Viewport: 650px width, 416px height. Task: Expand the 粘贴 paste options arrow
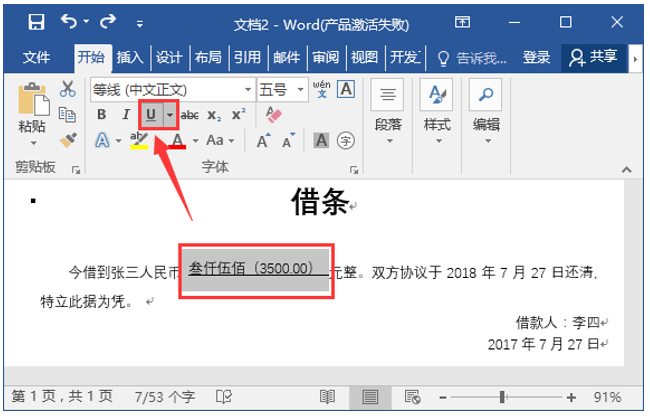click(33, 143)
